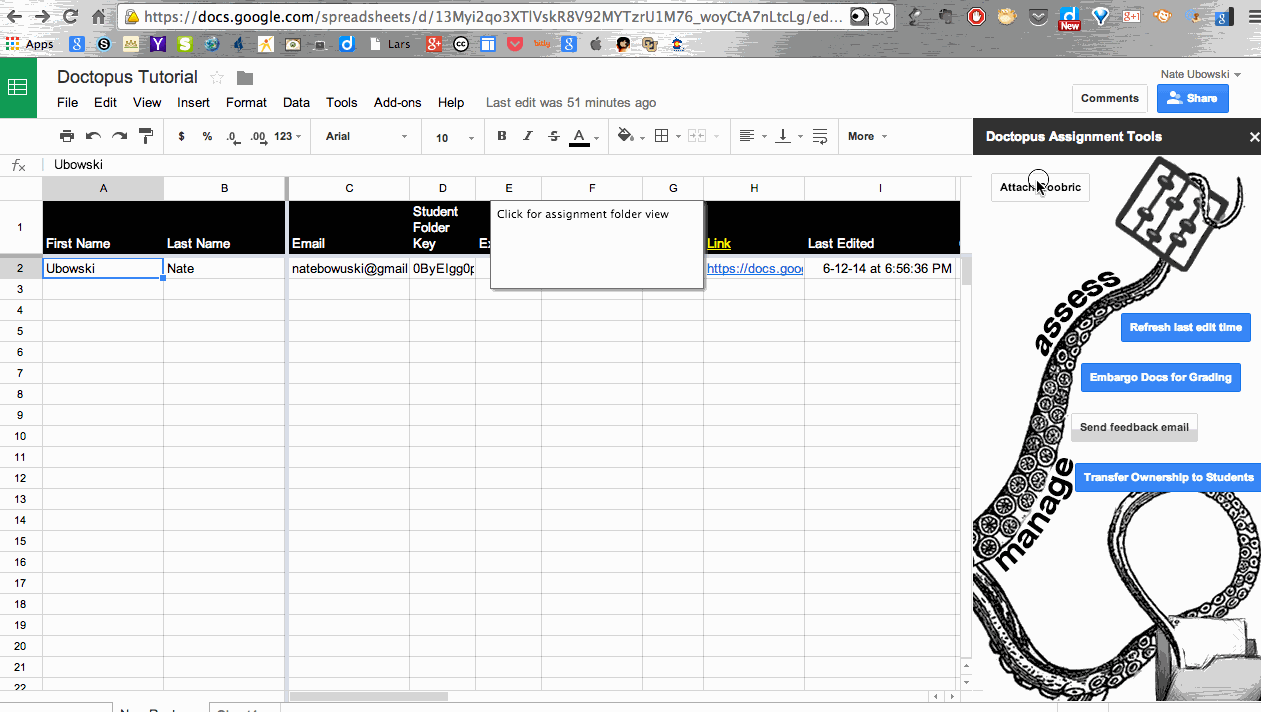Click Refresh last edit time button
Image resolution: width=1261 pixels, height=712 pixels.
(1185, 327)
